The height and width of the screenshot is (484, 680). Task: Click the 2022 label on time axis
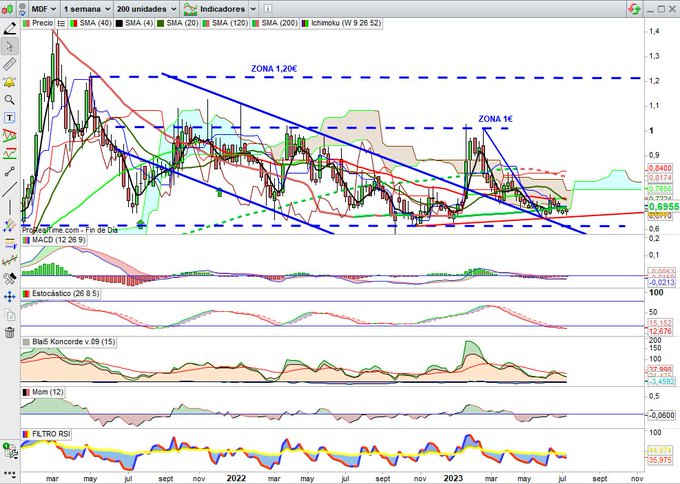(x=236, y=478)
